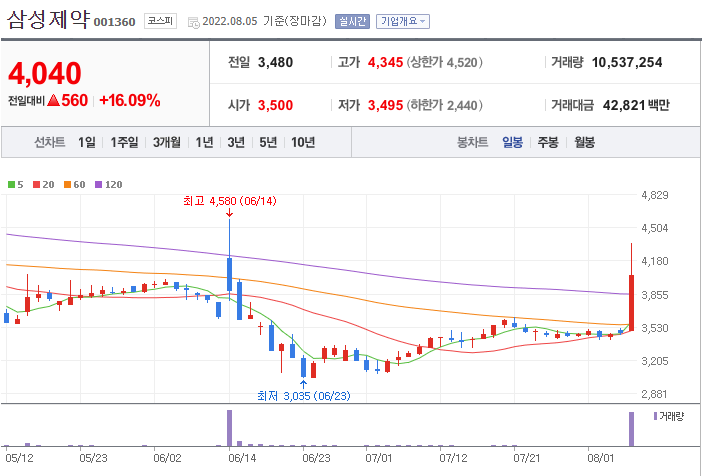Click the 06/14 volume bar

tap(230, 428)
